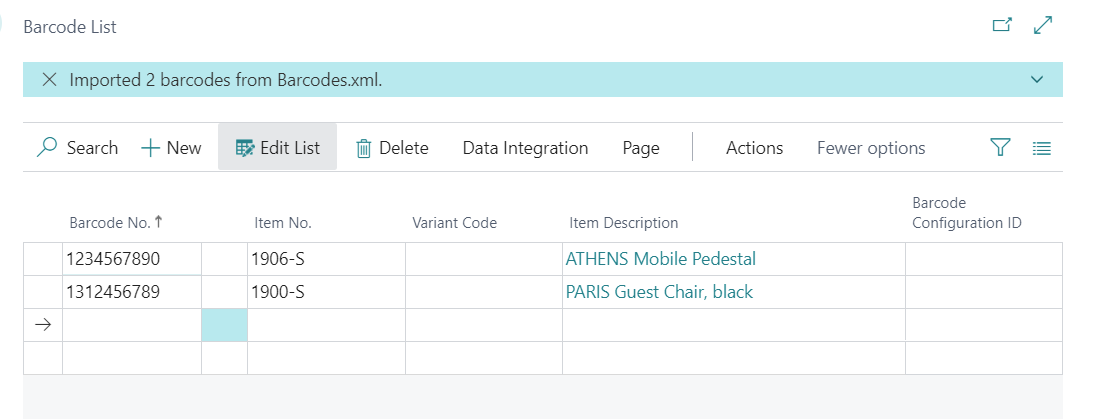Toggle Edit List mode

[277, 148]
